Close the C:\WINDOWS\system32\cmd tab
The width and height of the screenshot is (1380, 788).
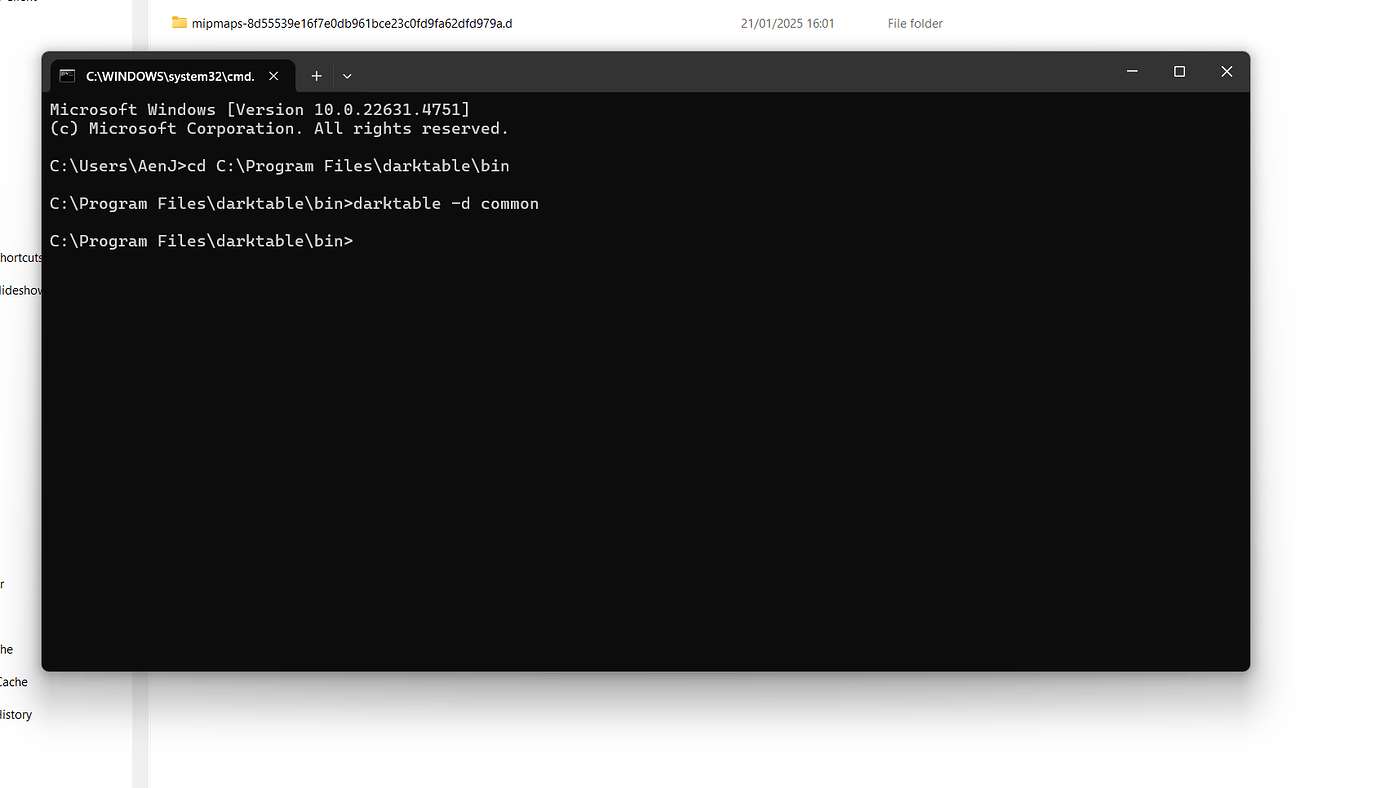point(273,75)
